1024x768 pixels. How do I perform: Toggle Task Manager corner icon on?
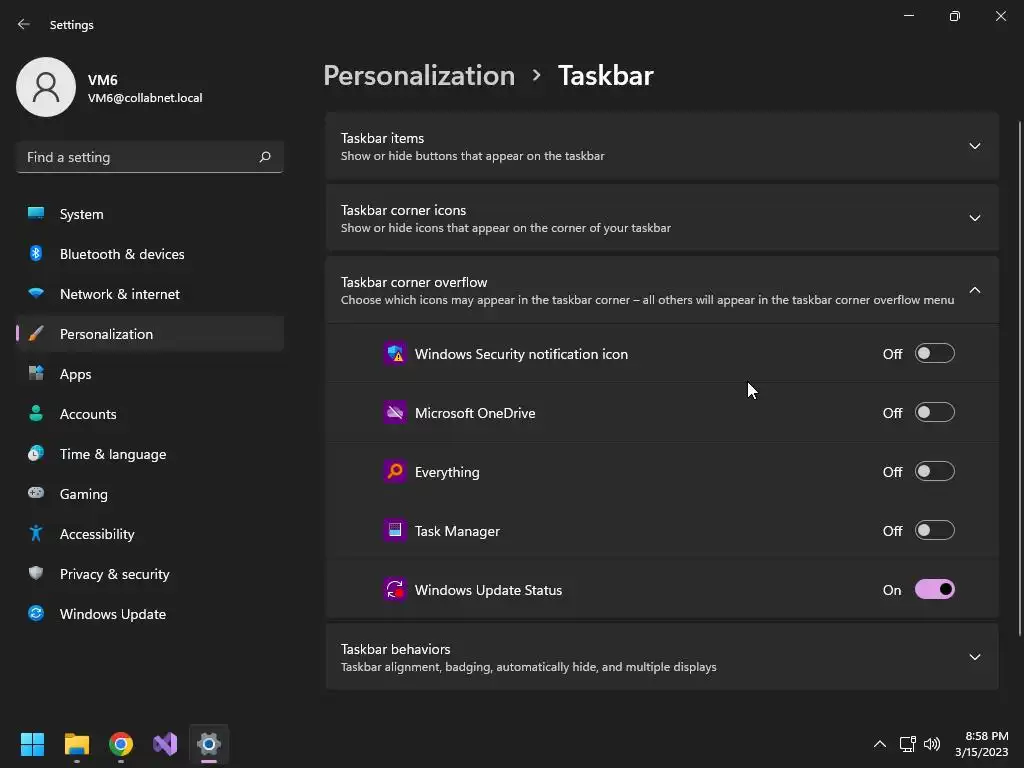(934, 531)
